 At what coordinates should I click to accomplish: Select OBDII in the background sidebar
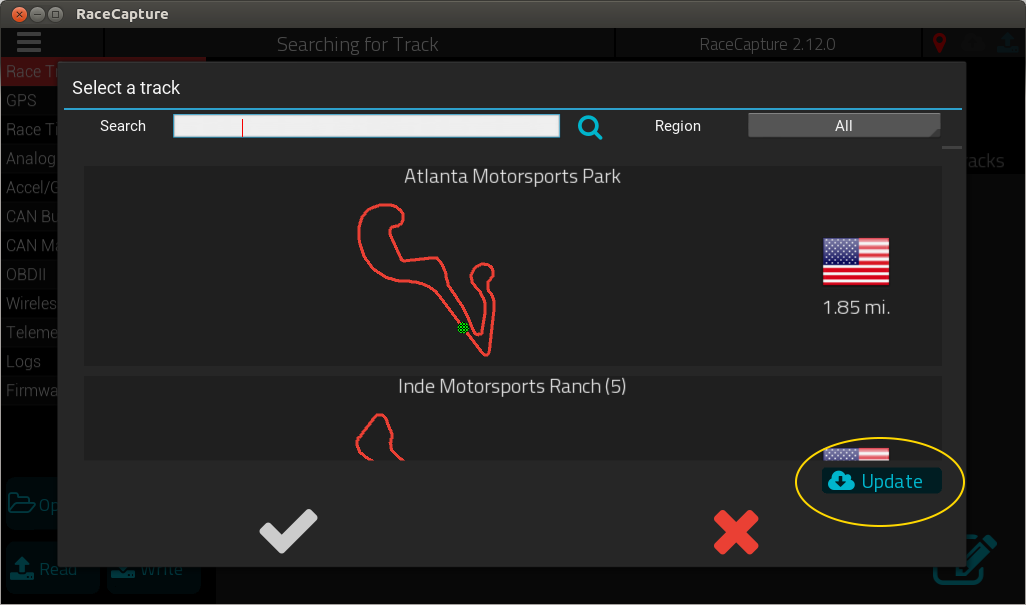pyautogui.click(x=29, y=274)
